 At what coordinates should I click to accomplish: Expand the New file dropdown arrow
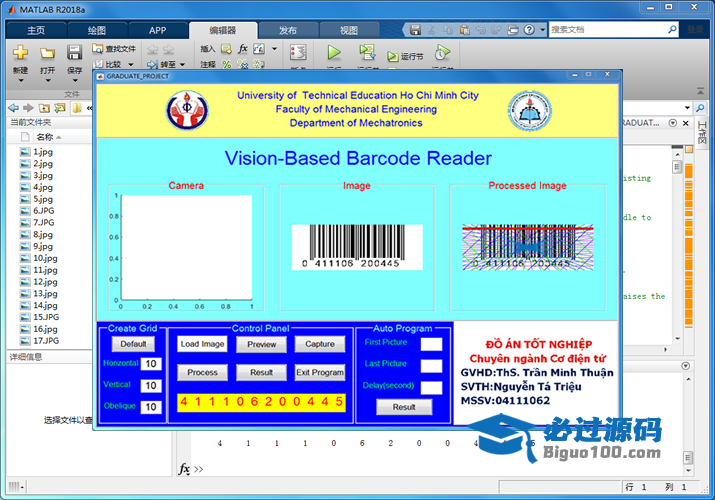click(21, 81)
